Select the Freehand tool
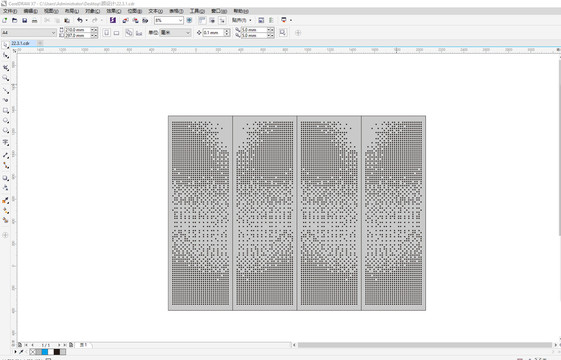Viewport: 561px width, 360px height. 5,91
